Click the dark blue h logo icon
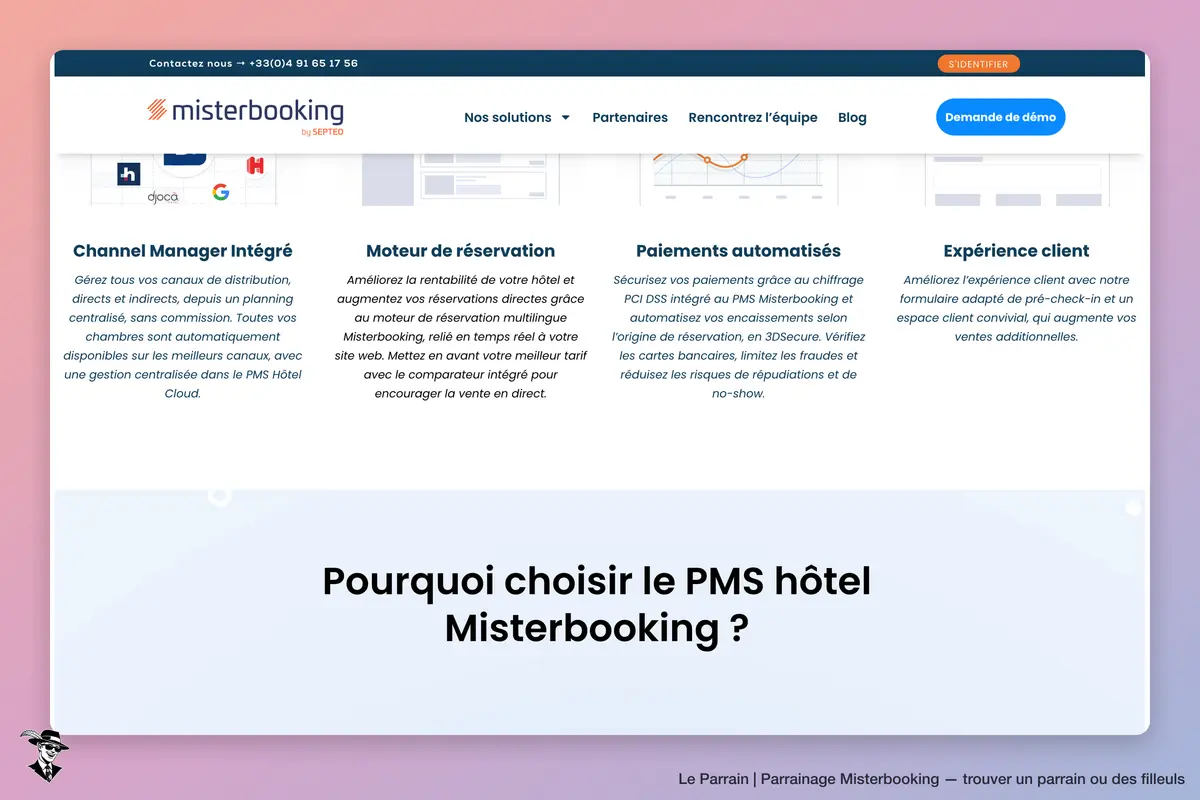Viewport: 1200px width, 800px height. pos(128,174)
